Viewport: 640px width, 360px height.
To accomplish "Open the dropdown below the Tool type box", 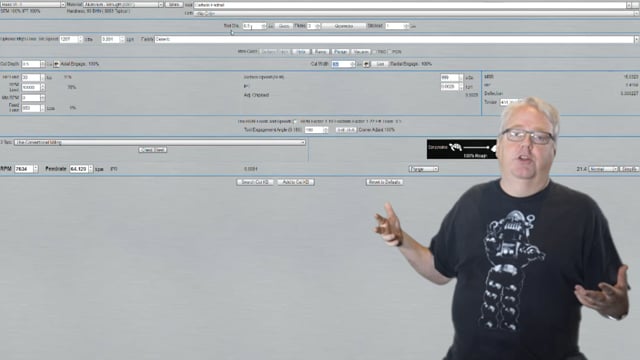I will point(416,13).
